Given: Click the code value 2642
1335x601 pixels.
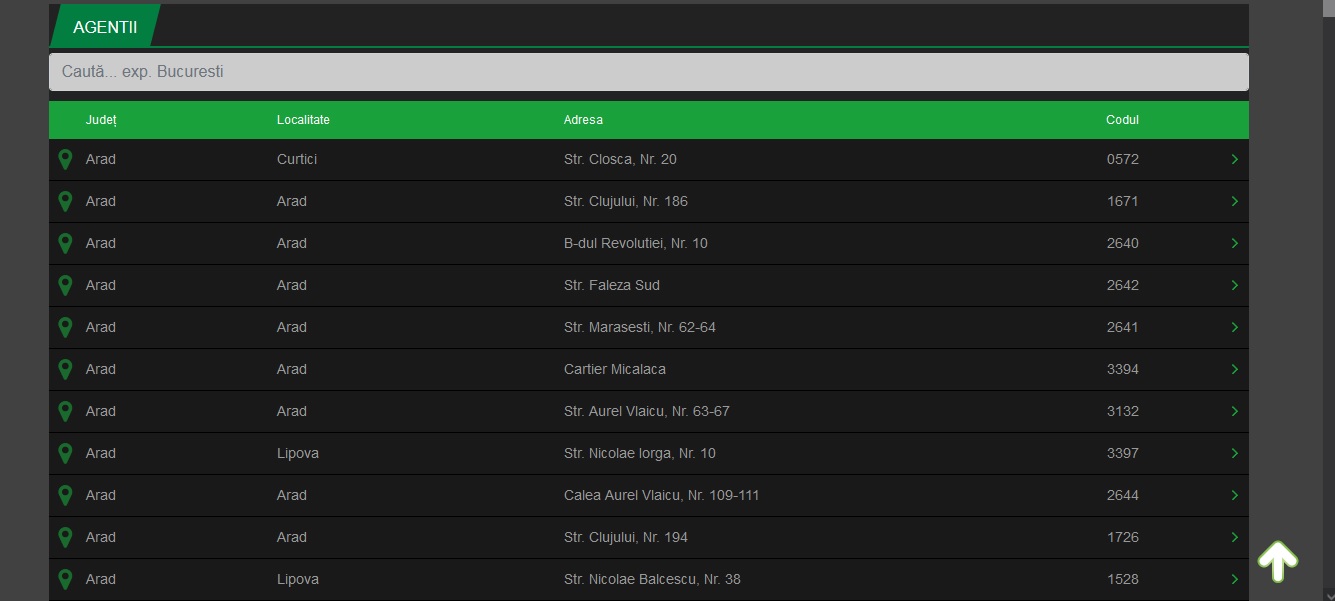Looking at the screenshot, I should [1123, 285].
